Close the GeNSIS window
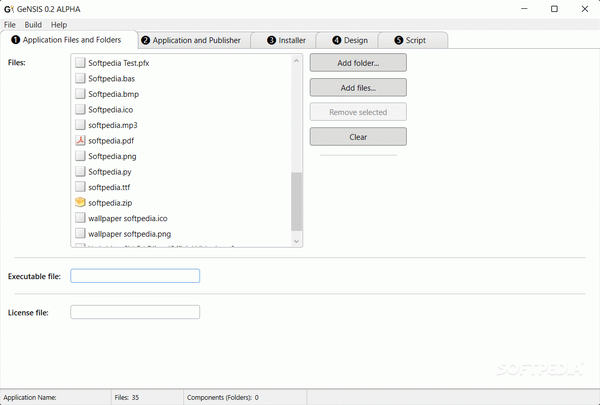This screenshot has width=600, height=405. click(585, 9)
